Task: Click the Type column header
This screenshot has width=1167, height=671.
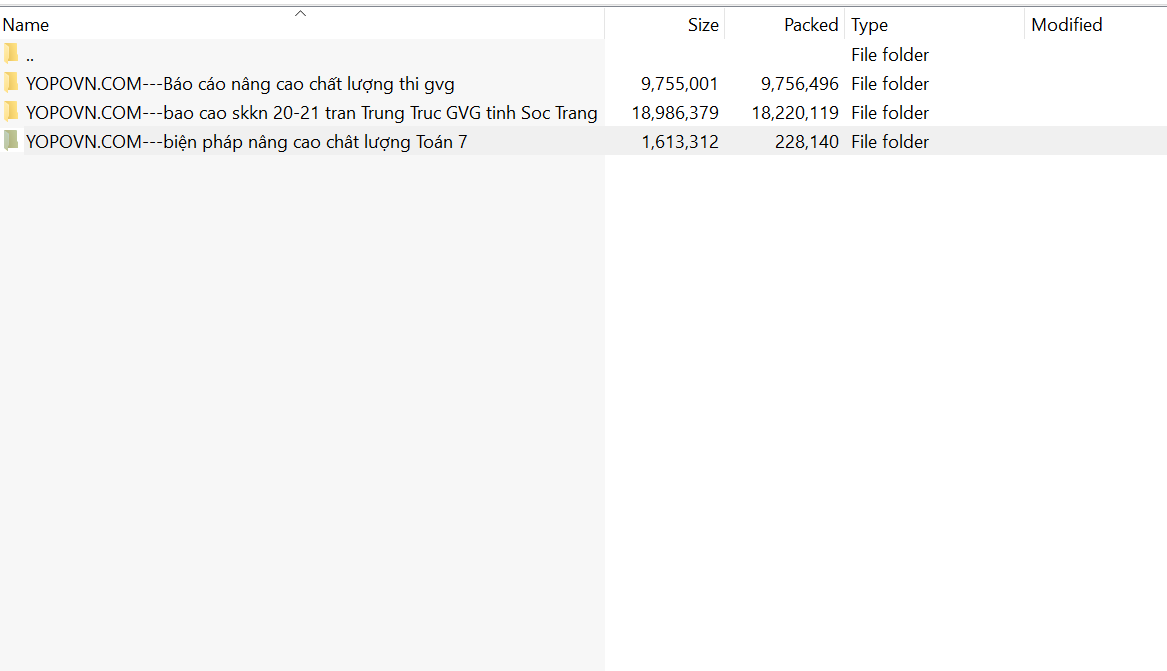Action: point(869,26)
